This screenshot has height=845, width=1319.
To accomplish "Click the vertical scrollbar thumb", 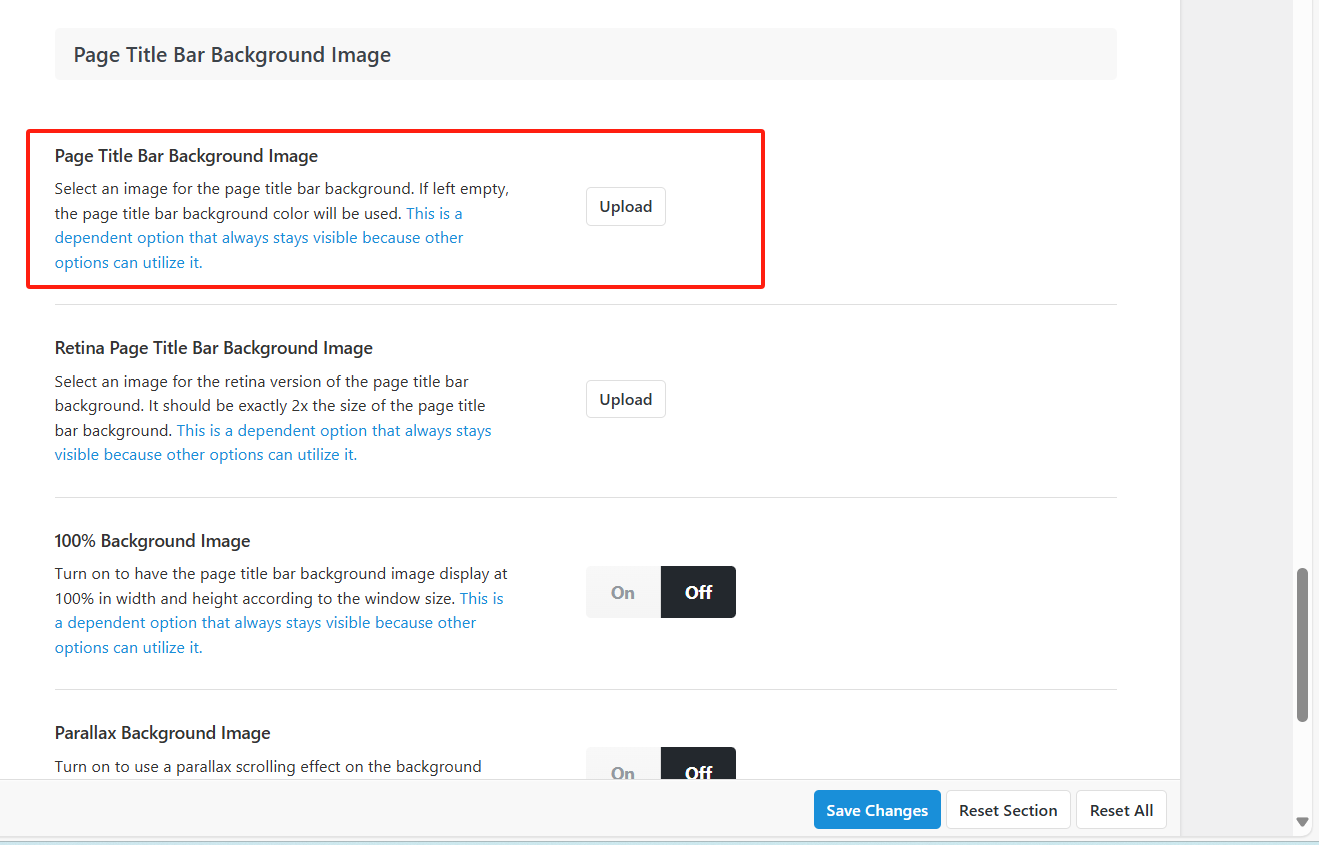I will coord(1302,645).
